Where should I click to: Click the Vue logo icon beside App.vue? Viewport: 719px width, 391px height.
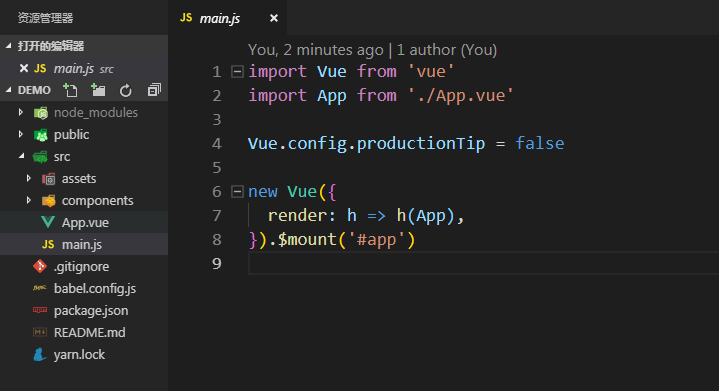click(x=48, y=222)
